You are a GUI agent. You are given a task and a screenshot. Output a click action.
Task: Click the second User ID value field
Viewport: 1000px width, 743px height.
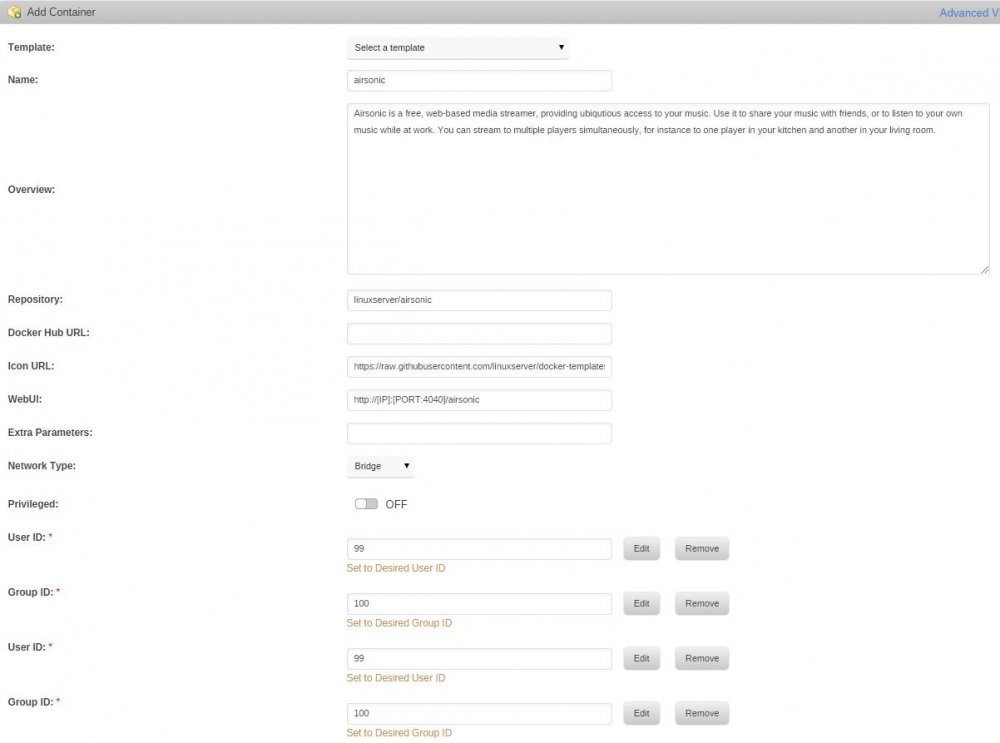[480, 658]
